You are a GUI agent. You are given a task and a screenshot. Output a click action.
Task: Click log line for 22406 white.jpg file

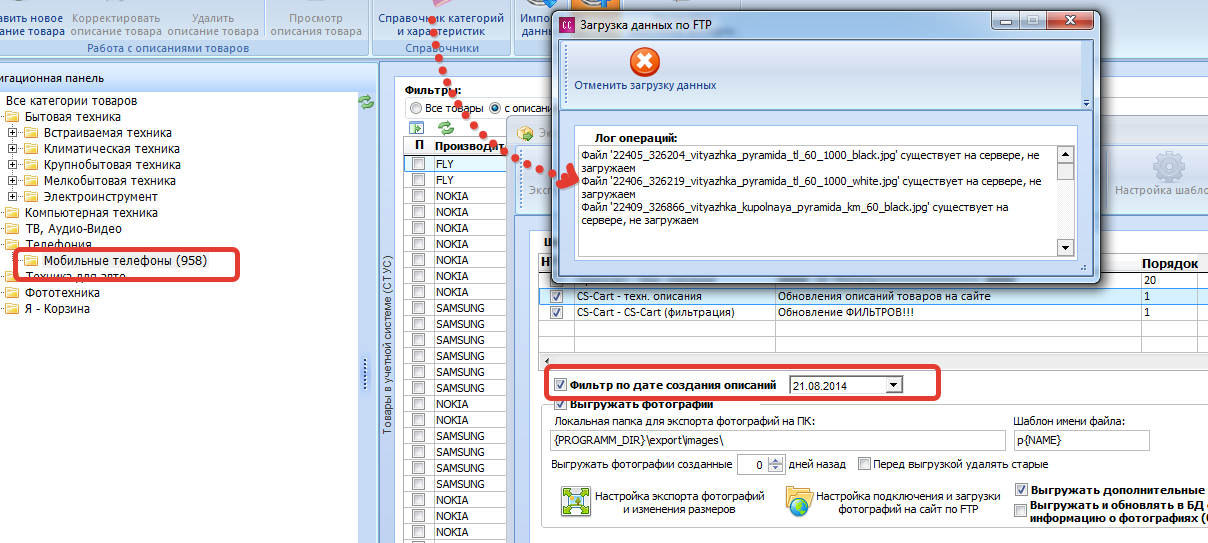click(810, 187)
